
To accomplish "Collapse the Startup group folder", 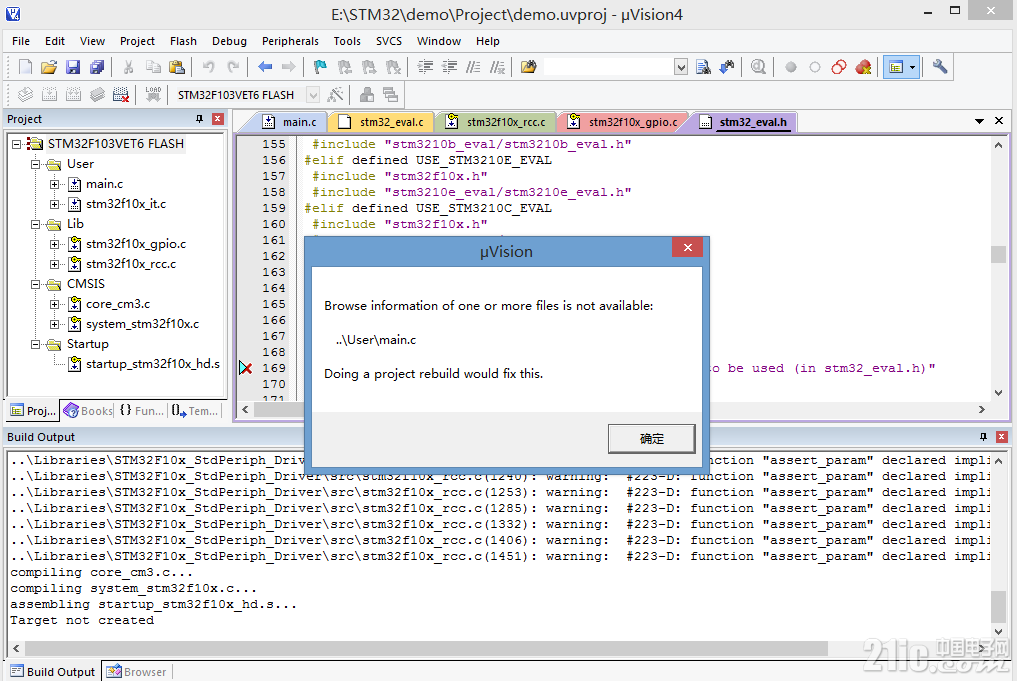I will pos(36,344).
